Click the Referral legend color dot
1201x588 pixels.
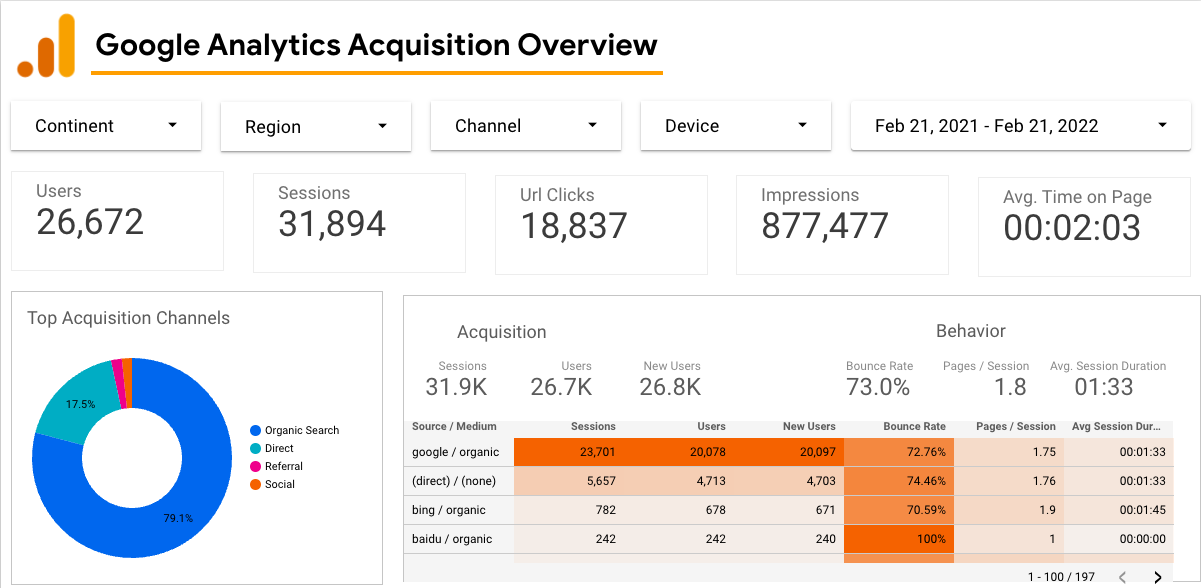(255, 467)
